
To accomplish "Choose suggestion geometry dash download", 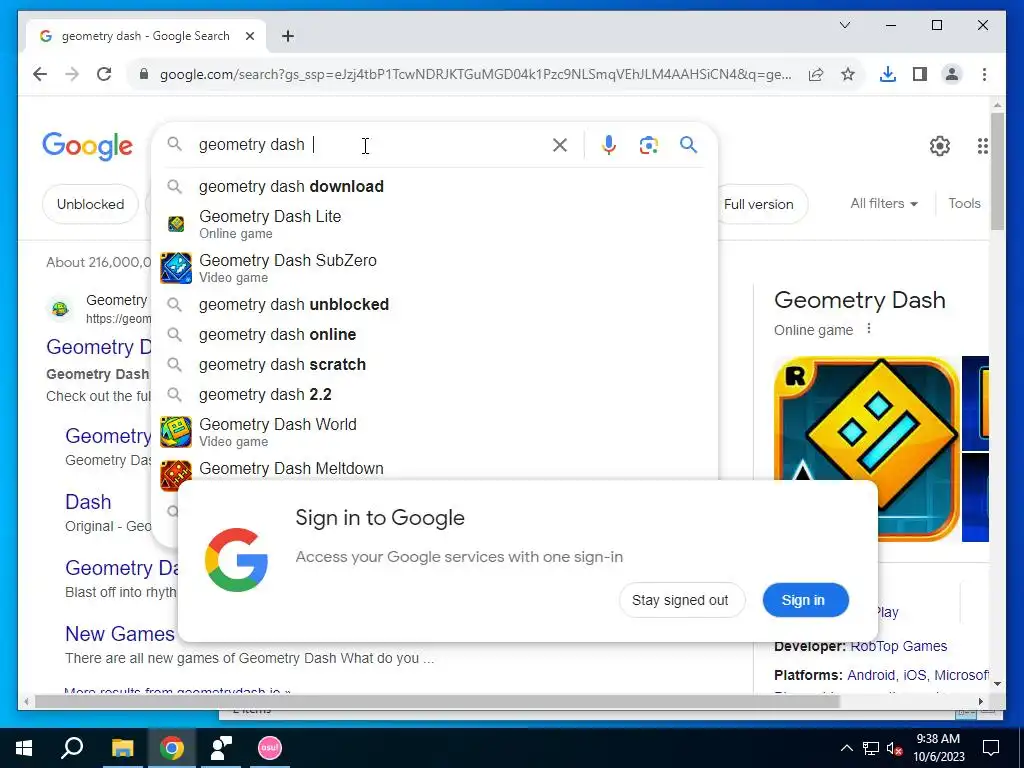I will [434, 187].
